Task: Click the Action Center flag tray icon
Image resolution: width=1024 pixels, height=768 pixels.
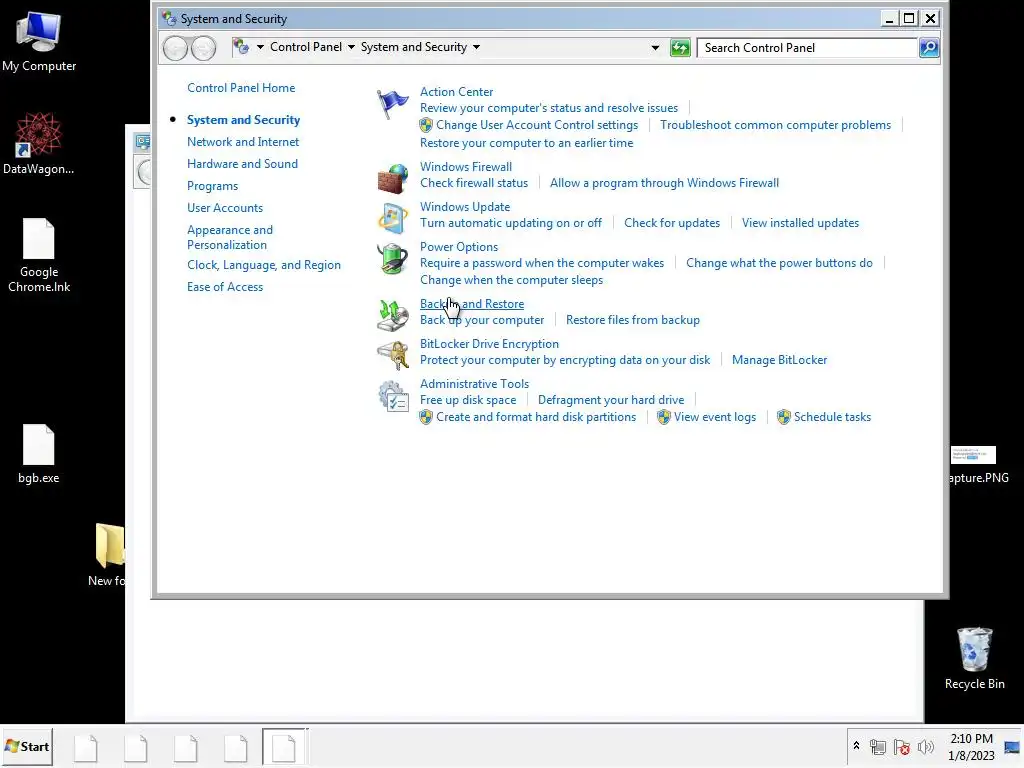Action: (902, 746)
